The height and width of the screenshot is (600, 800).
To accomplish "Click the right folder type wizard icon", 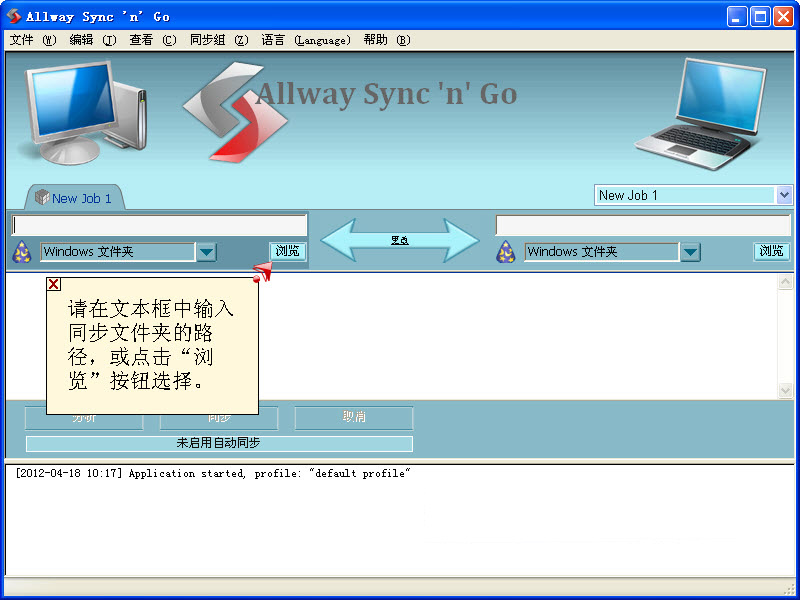I will [x=506, y=252].
